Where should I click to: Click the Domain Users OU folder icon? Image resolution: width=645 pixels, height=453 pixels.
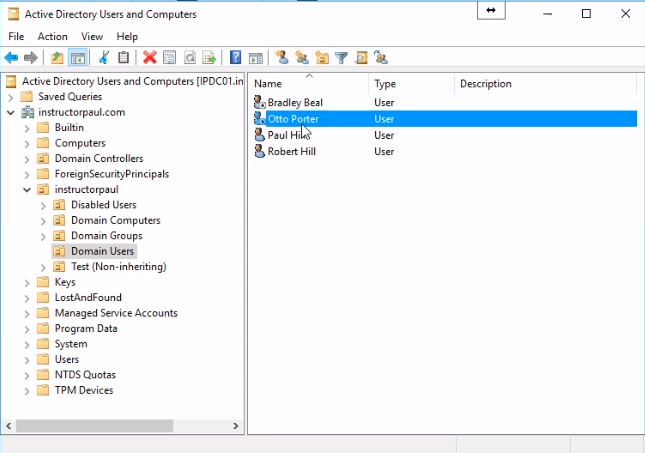59,251
